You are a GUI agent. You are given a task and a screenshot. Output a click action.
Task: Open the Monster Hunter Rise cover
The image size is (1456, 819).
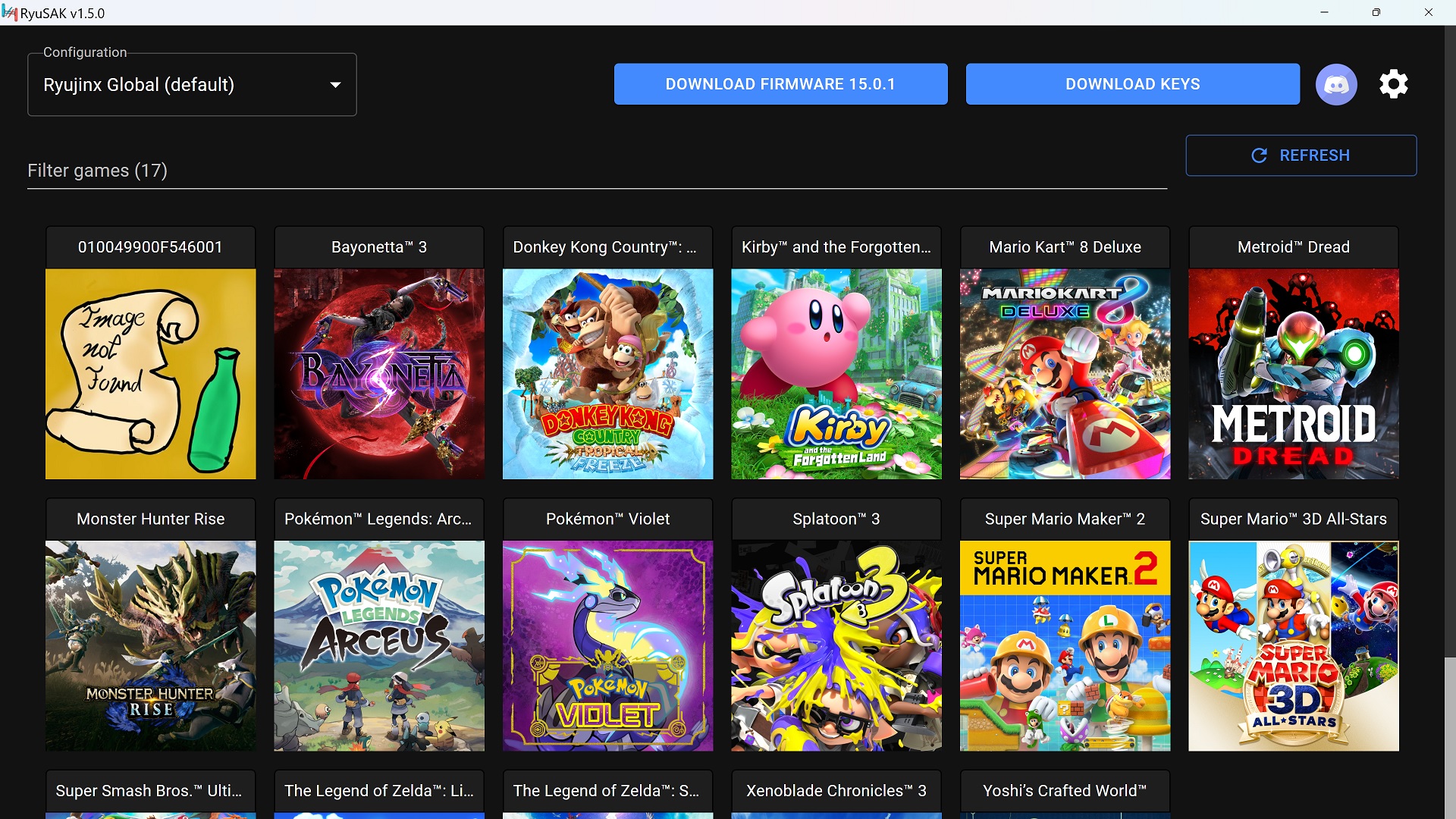(x=150, y=646)
